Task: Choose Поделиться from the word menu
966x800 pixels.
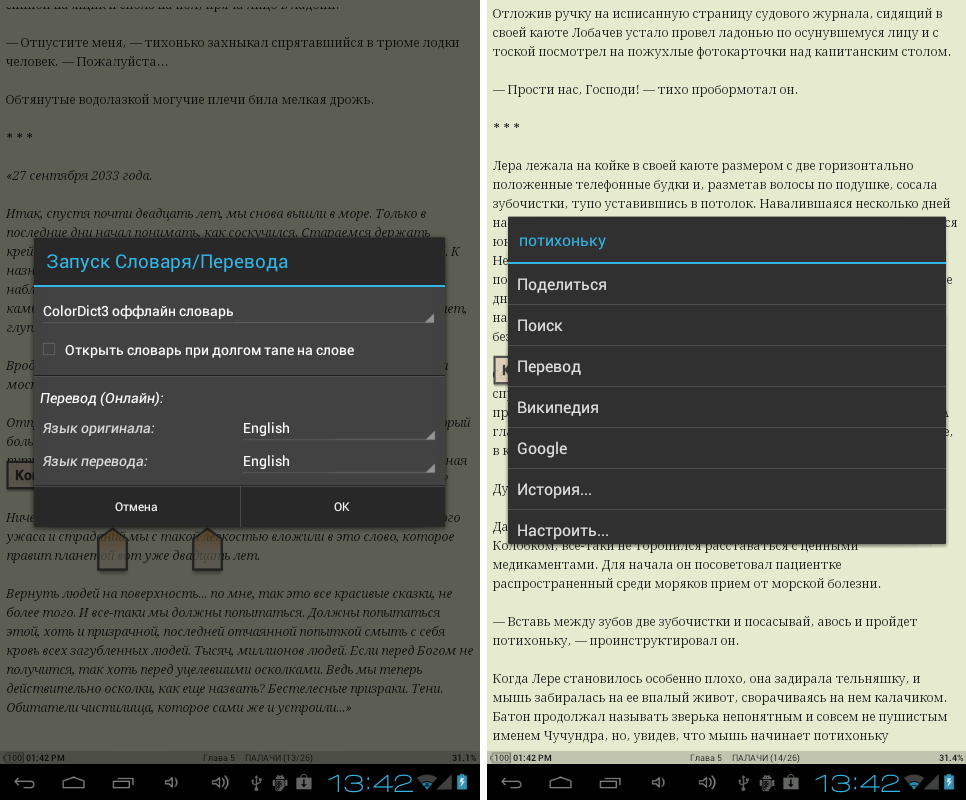Action: click(x=727, y=285)
